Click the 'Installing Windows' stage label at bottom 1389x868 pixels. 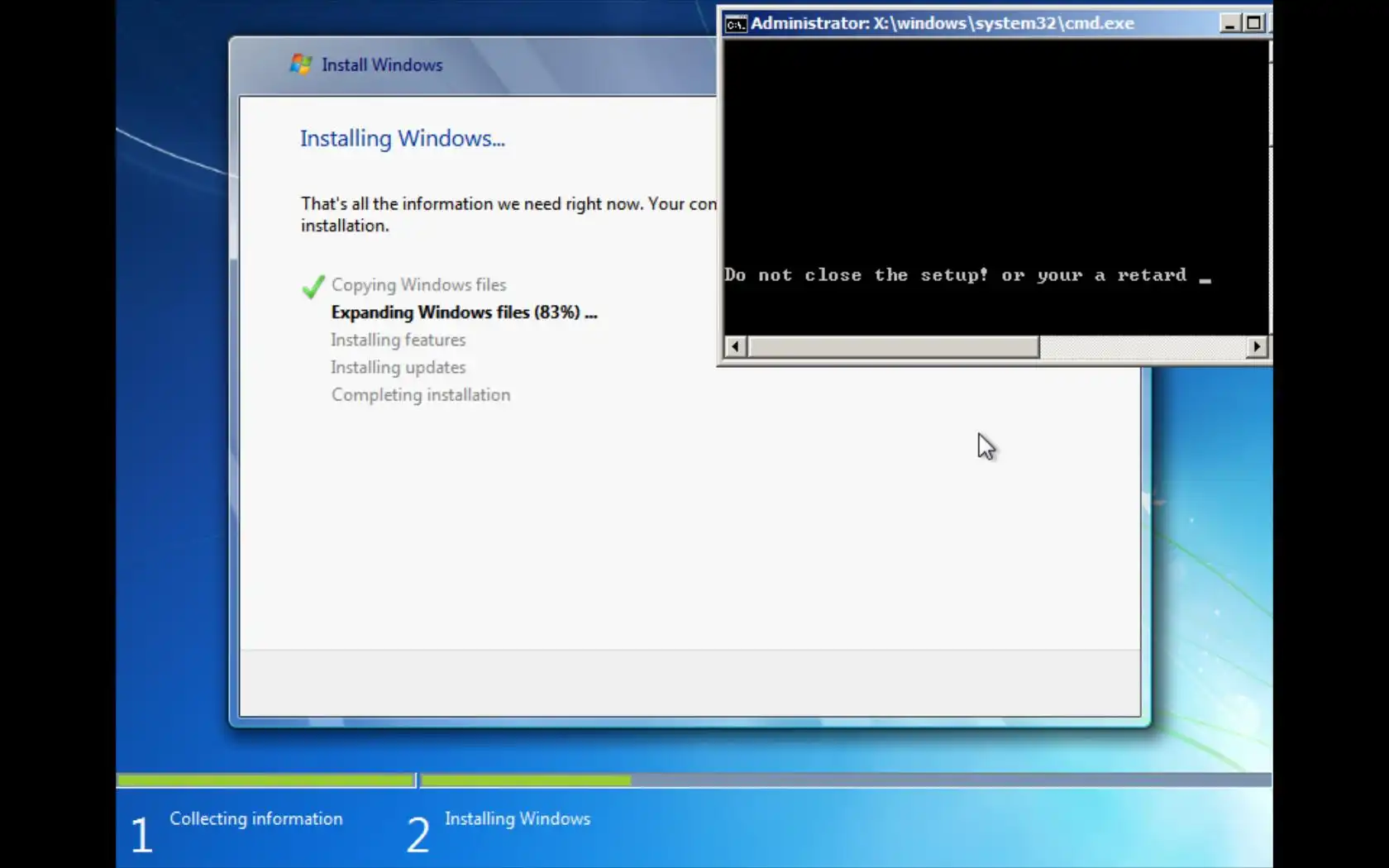518,818
